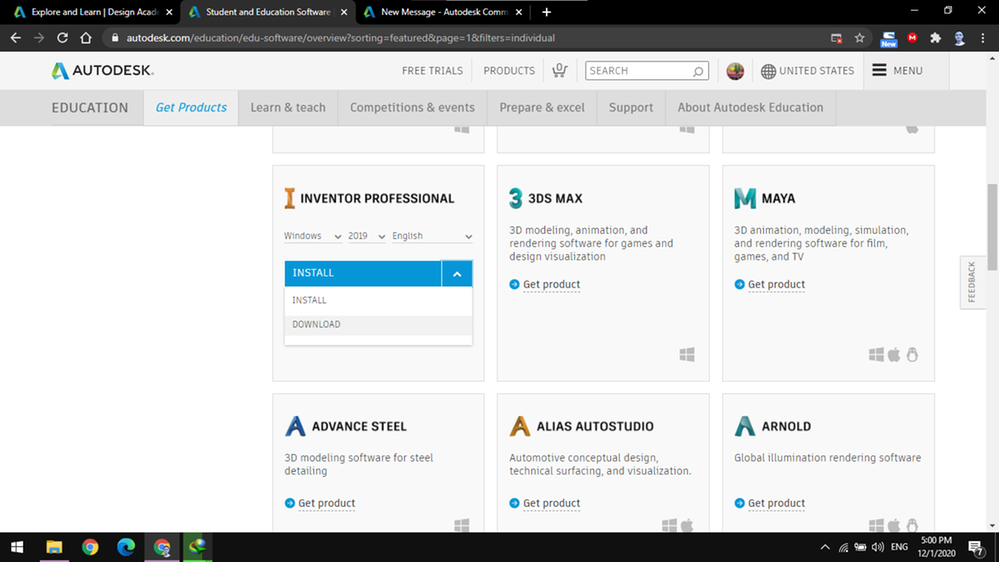This screenshot has width=999, height=562.
Task: Open a new browser tab
Action: (546, 12)
